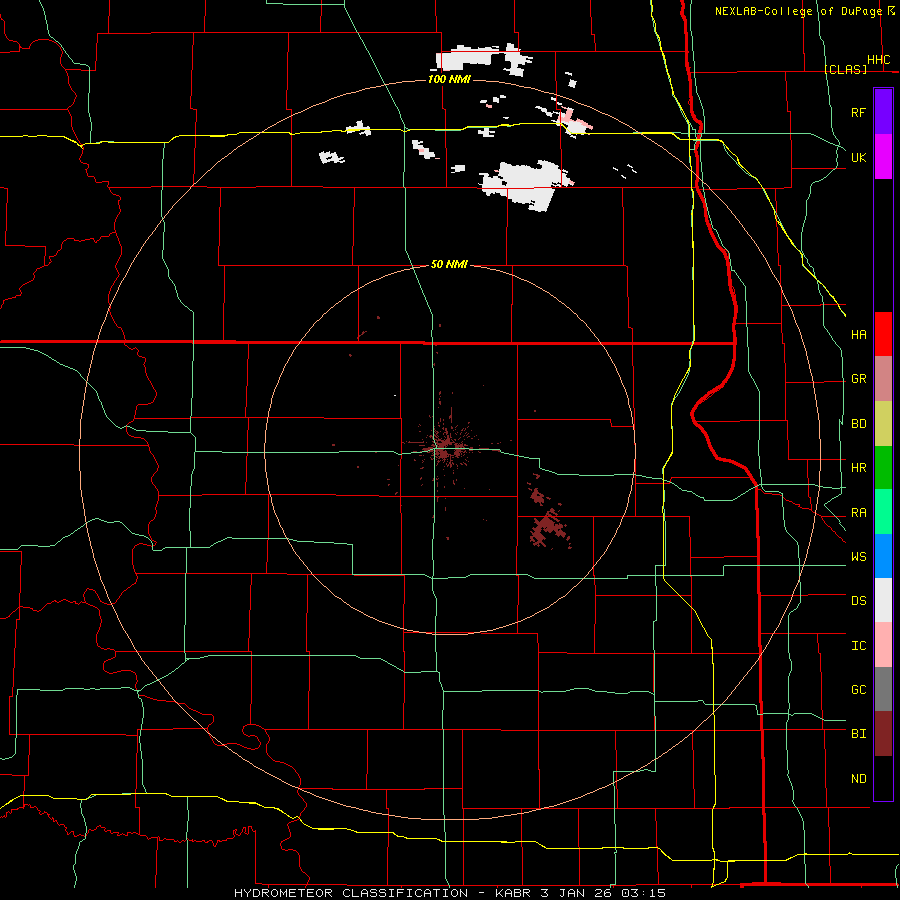This screenshot has height=900, width=900.
Task: Click the "UK" legend label
Action: point(858,157)
